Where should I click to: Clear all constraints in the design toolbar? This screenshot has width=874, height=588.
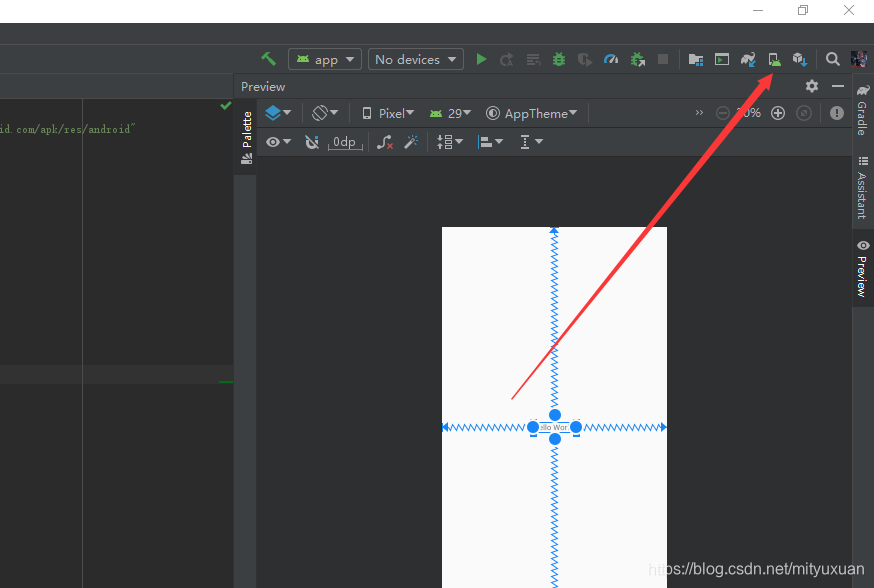click(384, 141)
